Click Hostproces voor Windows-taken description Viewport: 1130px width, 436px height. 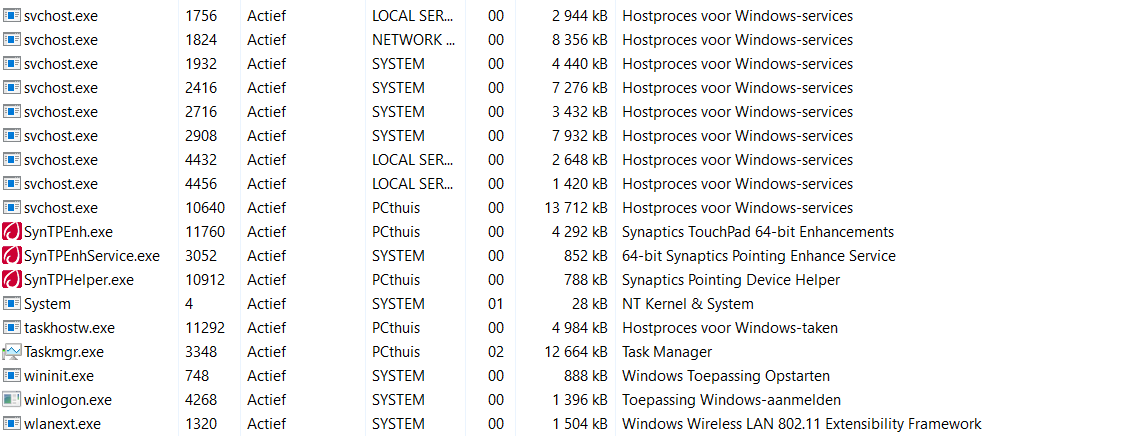click(730, 328)
